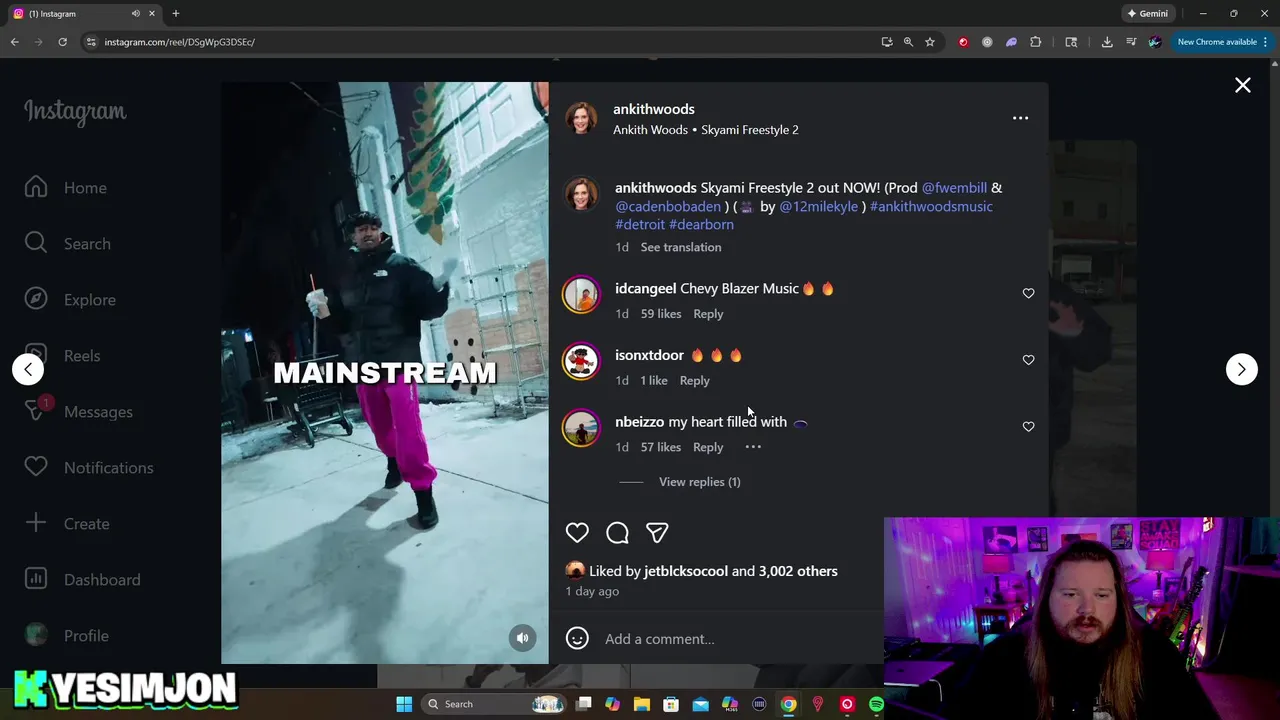Screen dimensions: 1280x720
Task: Click the Instagram logo wordmark
Action: 75,112
